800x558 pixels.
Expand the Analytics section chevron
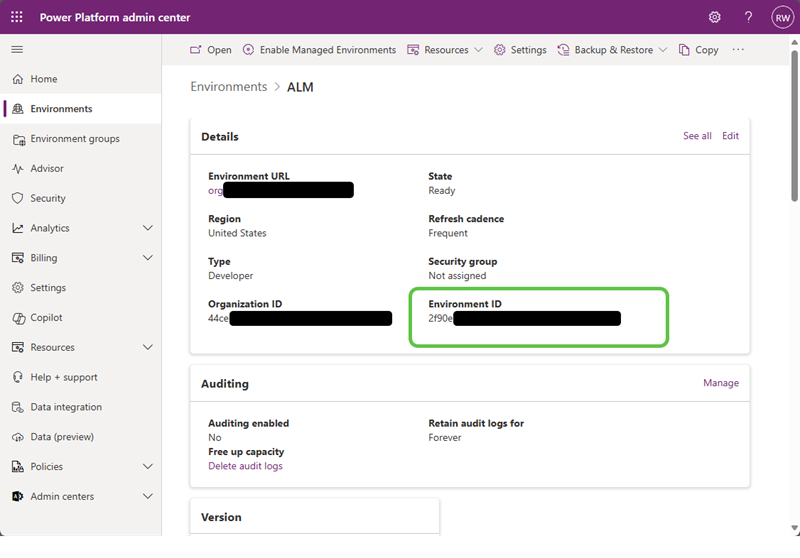coord(148,228)
